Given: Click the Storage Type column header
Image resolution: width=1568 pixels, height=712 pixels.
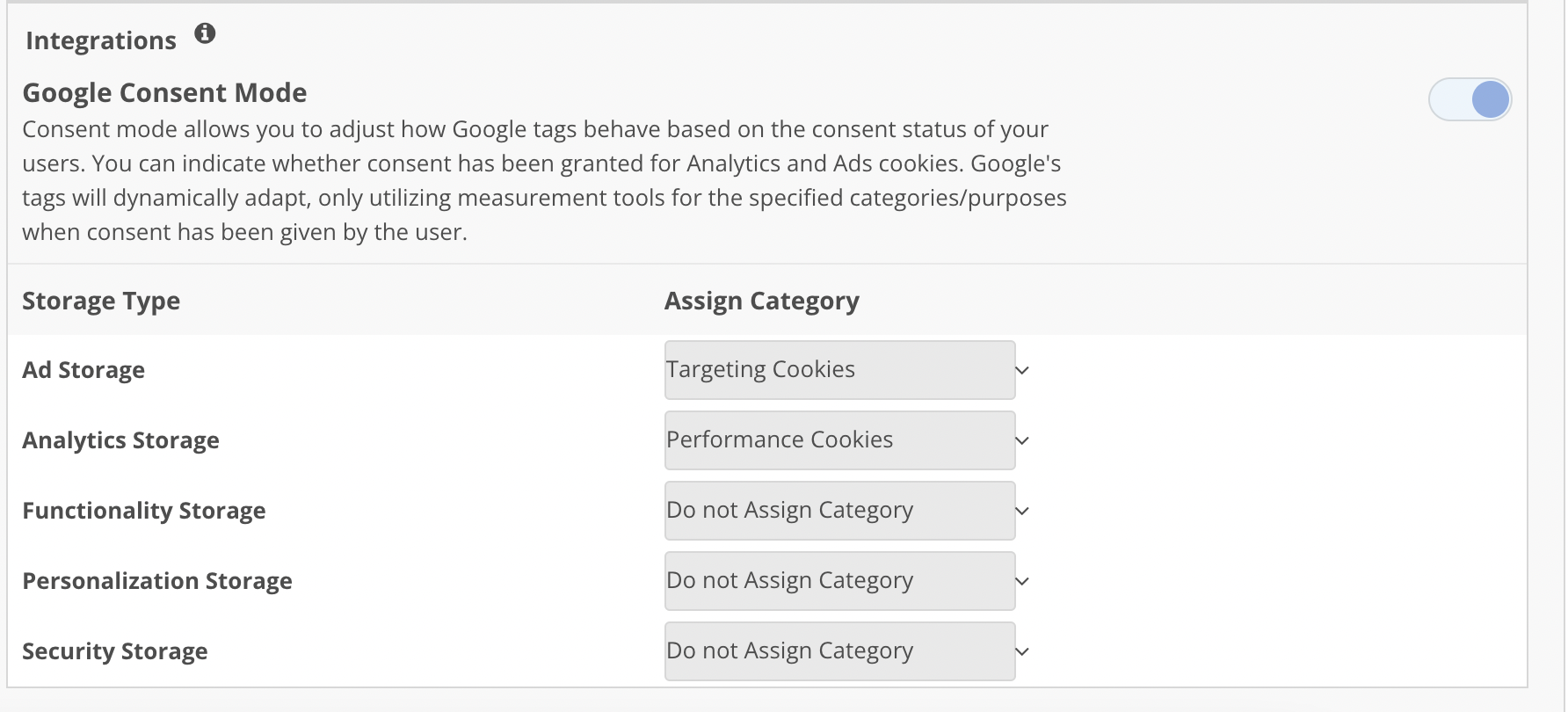Looking at the screenshot, I should coord(101,302).
